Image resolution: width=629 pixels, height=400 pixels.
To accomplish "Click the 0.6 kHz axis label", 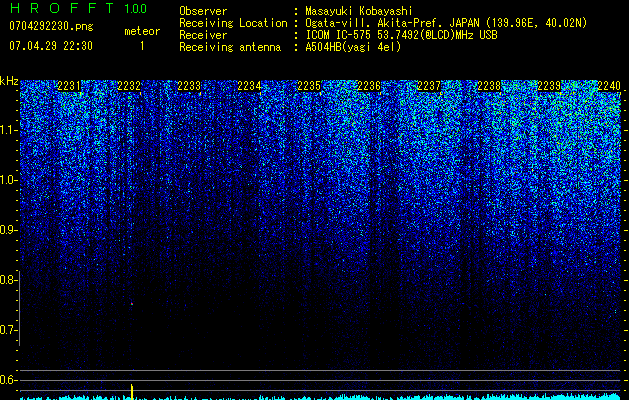I will [8, 380].
